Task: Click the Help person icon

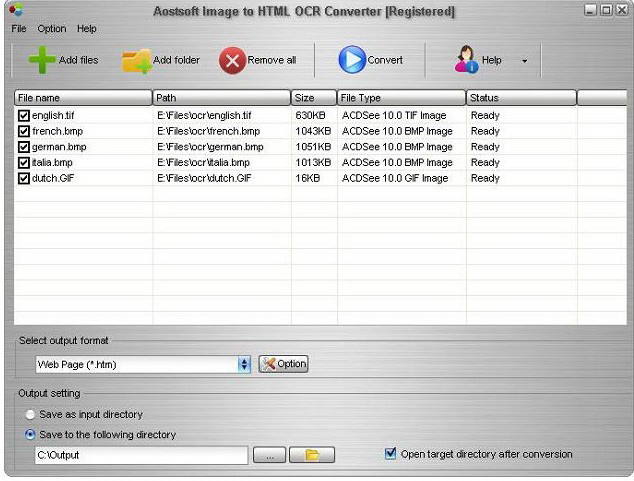Action: click(x=467, y=59)
